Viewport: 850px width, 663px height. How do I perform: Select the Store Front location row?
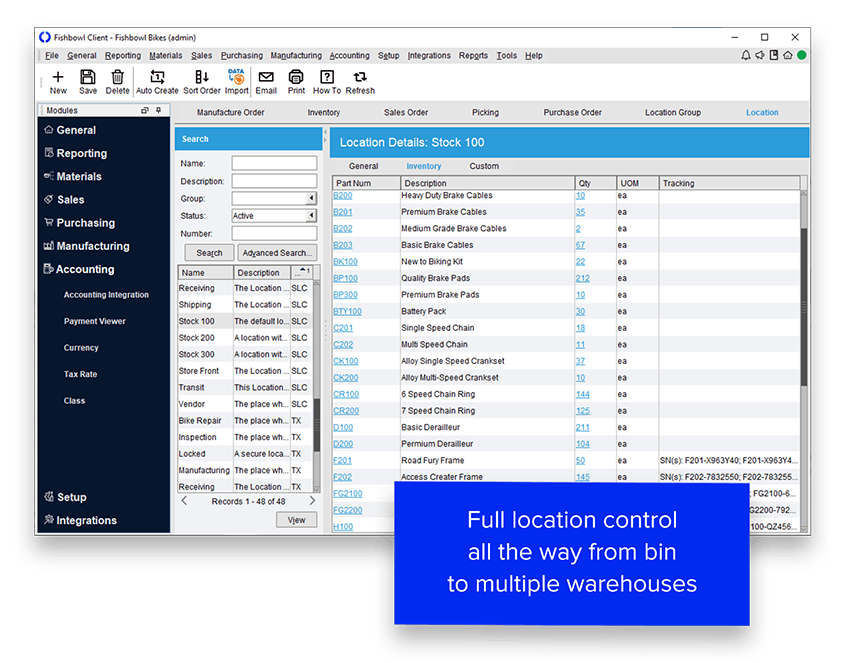tap(246, 371)
